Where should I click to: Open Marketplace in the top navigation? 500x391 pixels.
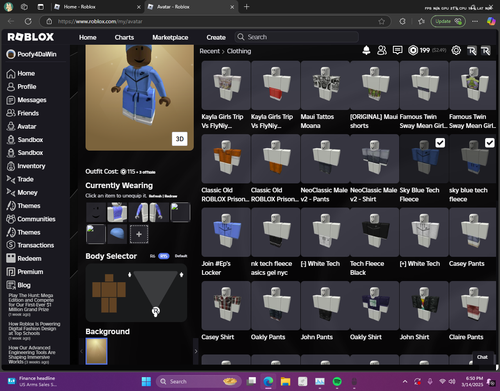[170, 37]
